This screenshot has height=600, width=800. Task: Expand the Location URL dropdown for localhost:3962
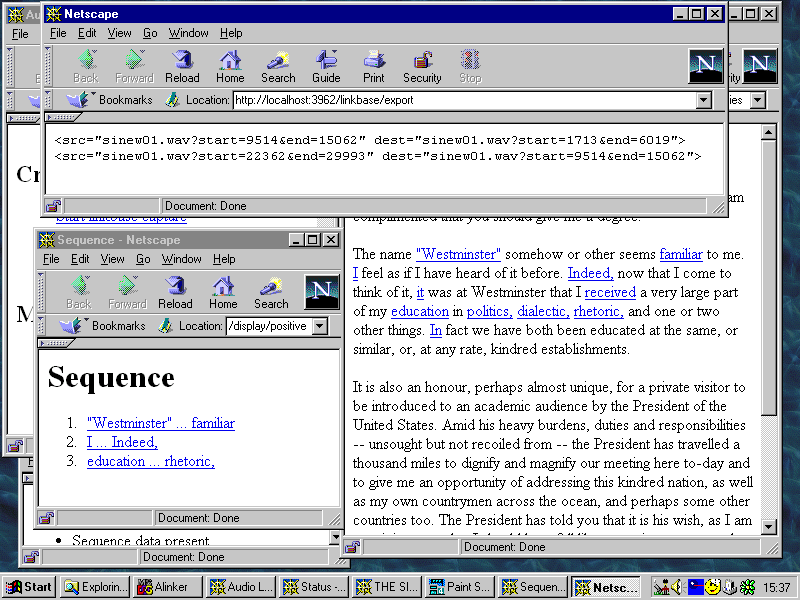click(x=704, y=100)
